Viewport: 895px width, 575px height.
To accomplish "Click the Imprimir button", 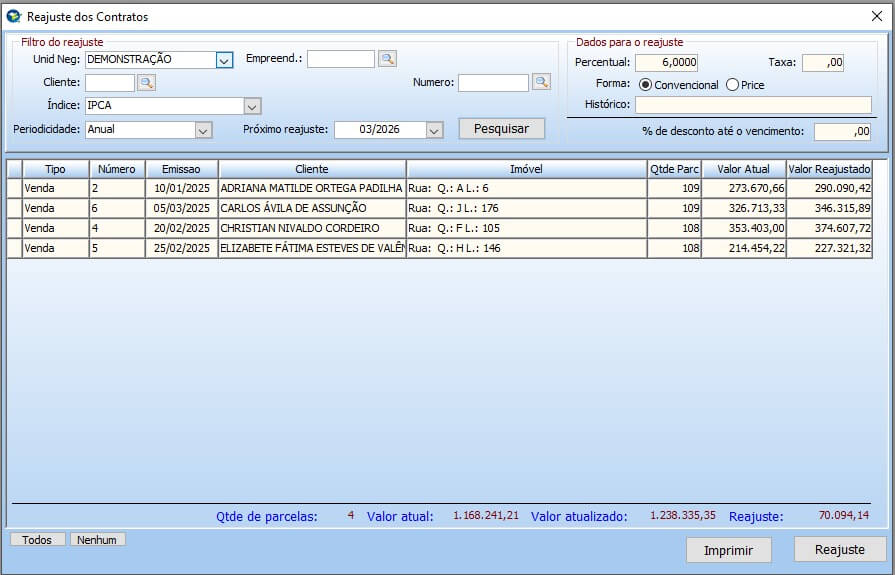I will point(728,550).
